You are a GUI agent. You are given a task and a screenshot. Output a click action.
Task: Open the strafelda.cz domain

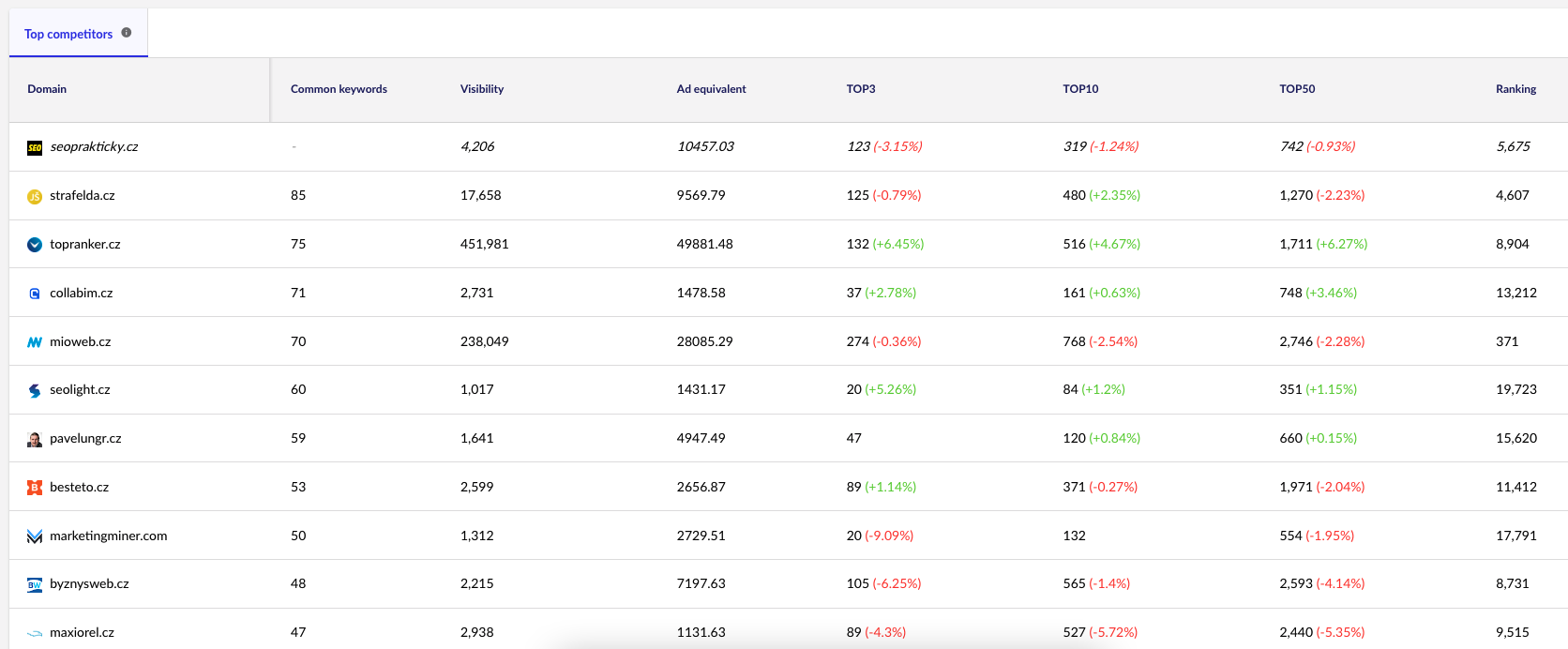coord(83,195)
